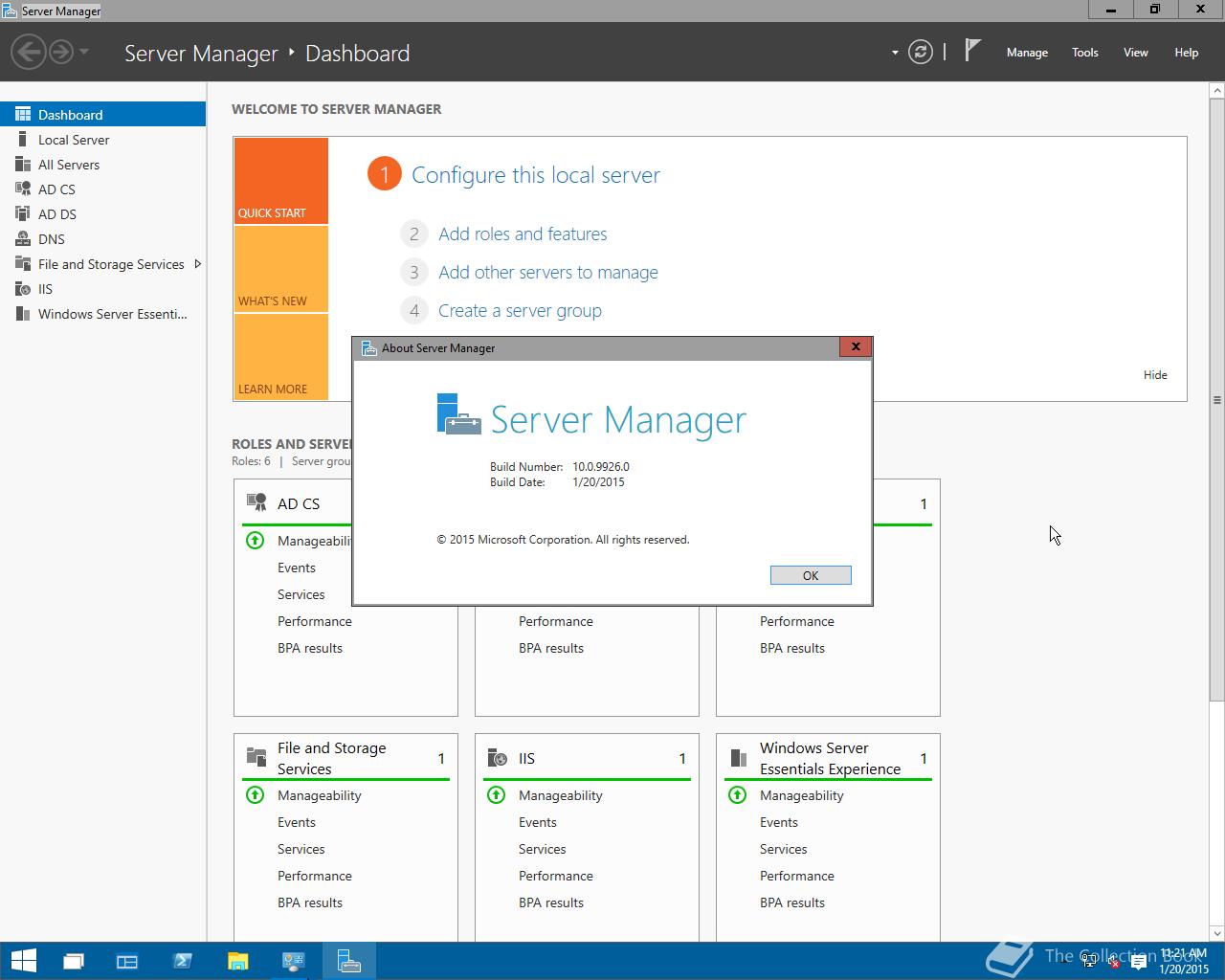The image size is (1225, 980).
Task: Click Essentials Experience manageability status icon
Action: 737,795
